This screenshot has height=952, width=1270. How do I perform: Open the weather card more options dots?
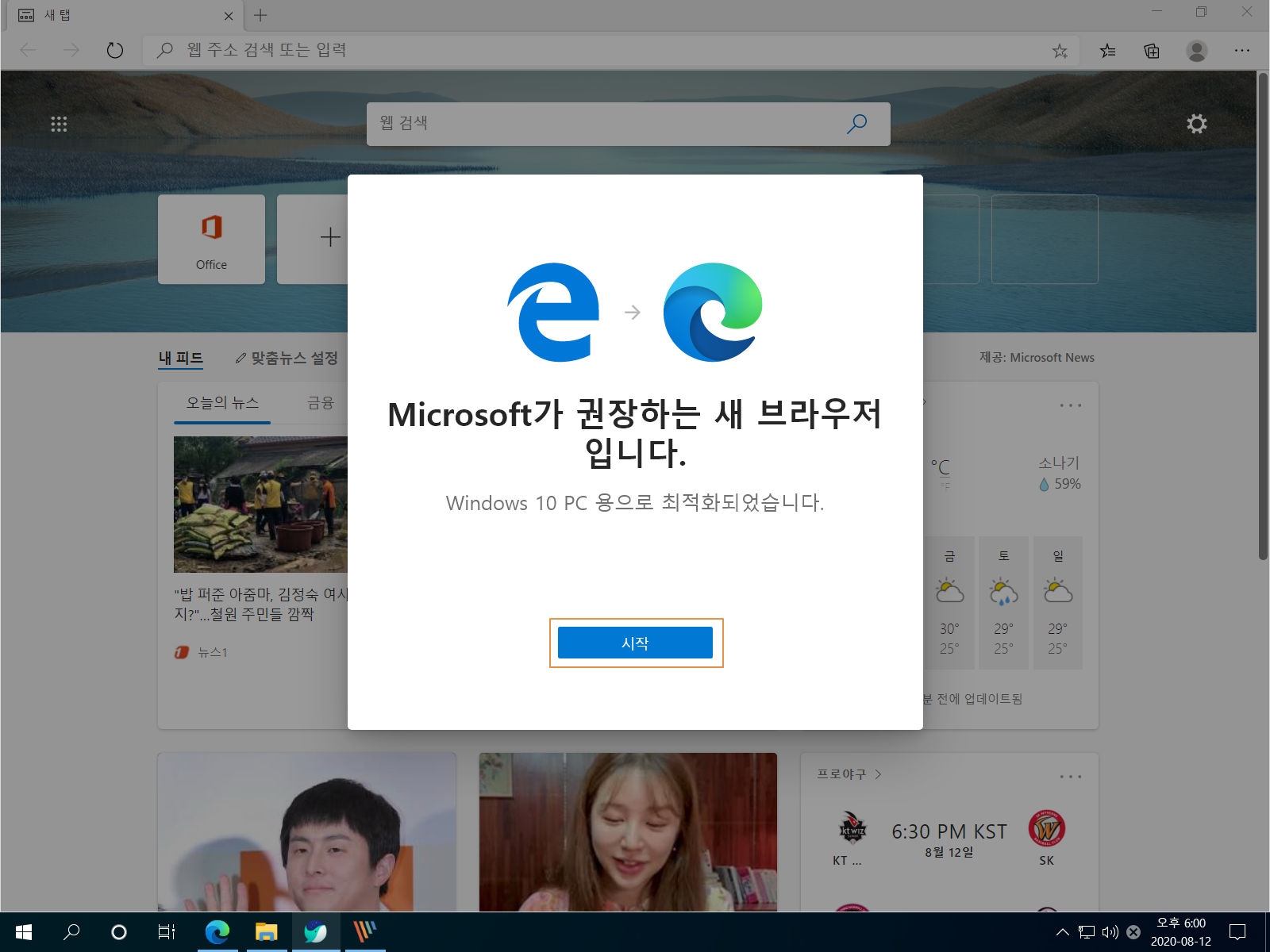[1071, 405]
